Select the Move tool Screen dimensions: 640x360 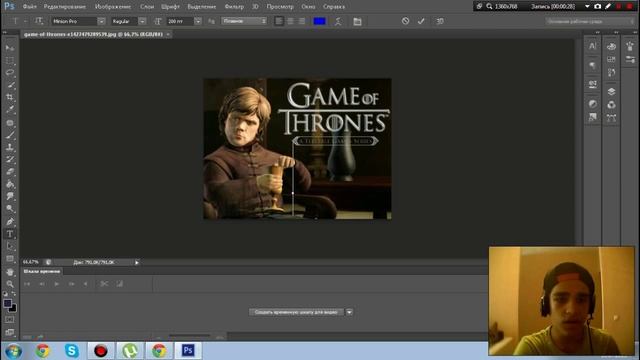(10, 48)
